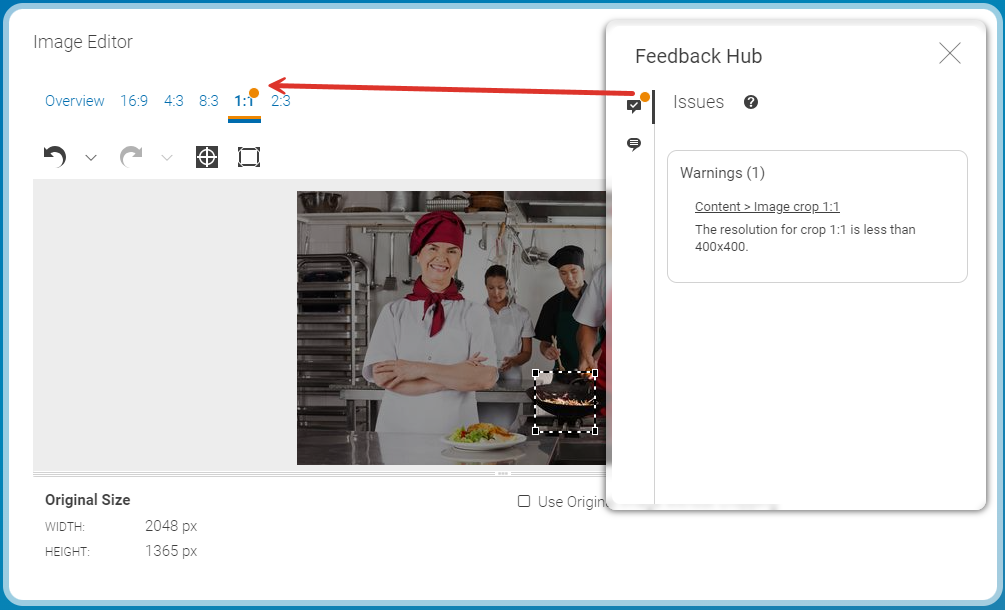The width and height of the screenshot is (1005, 610).
Task: Open the Issues checklist icon in Feedback Hub
Action: (x=633, y=106)
